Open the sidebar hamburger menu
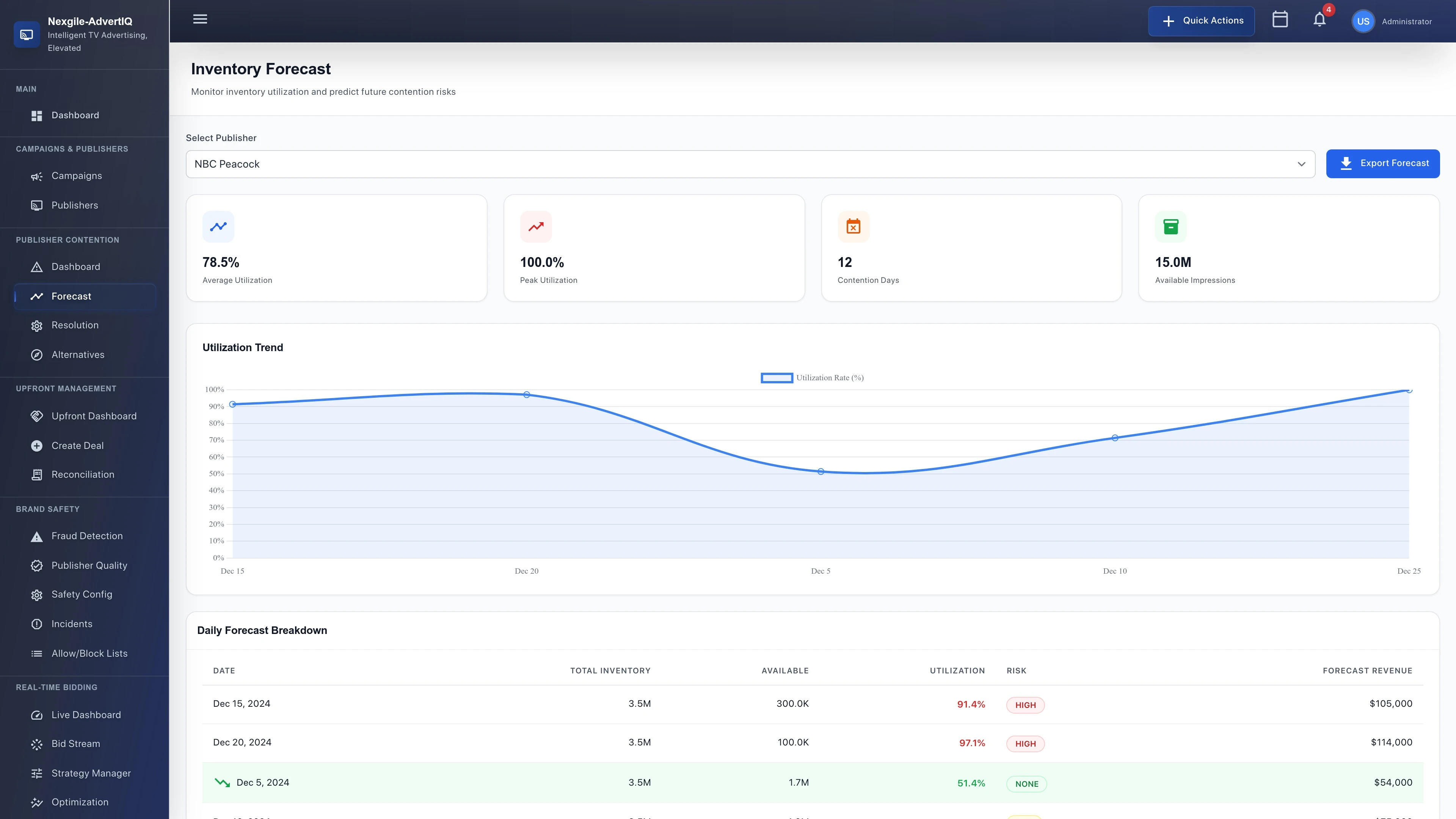1456x819 pixels. point(199,19)
